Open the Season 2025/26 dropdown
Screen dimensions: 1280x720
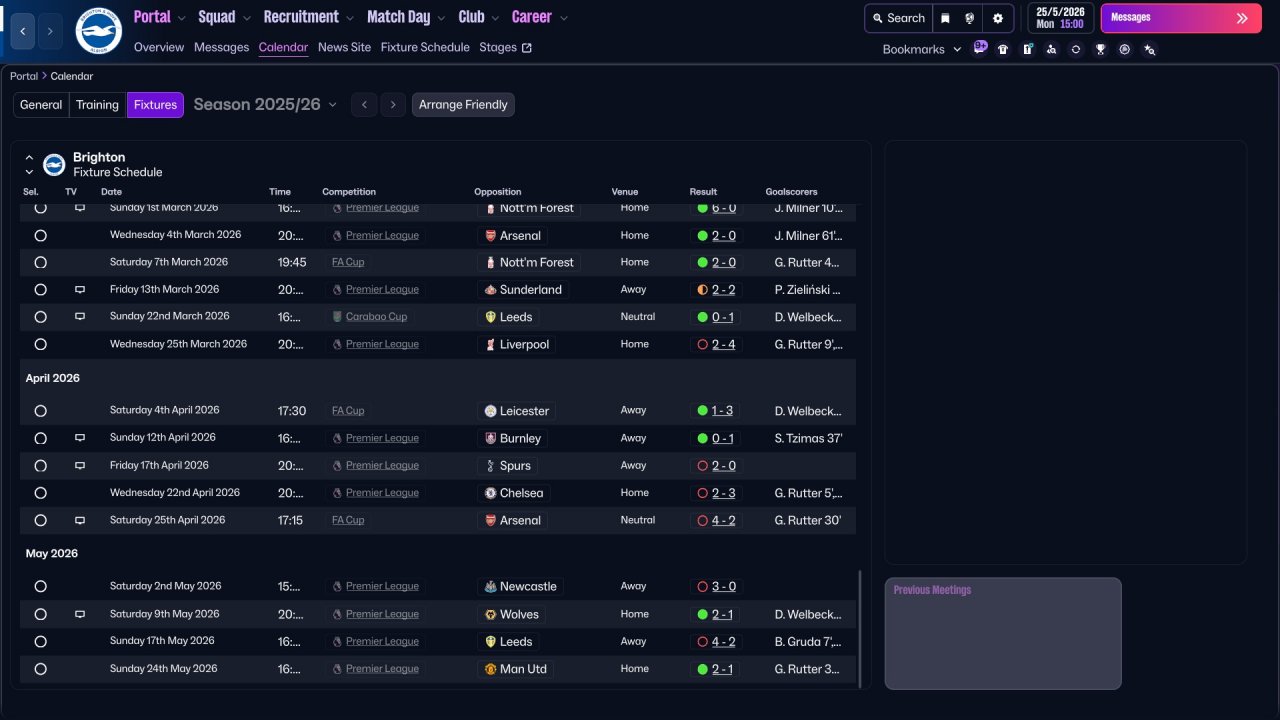(x=265, y=105)
